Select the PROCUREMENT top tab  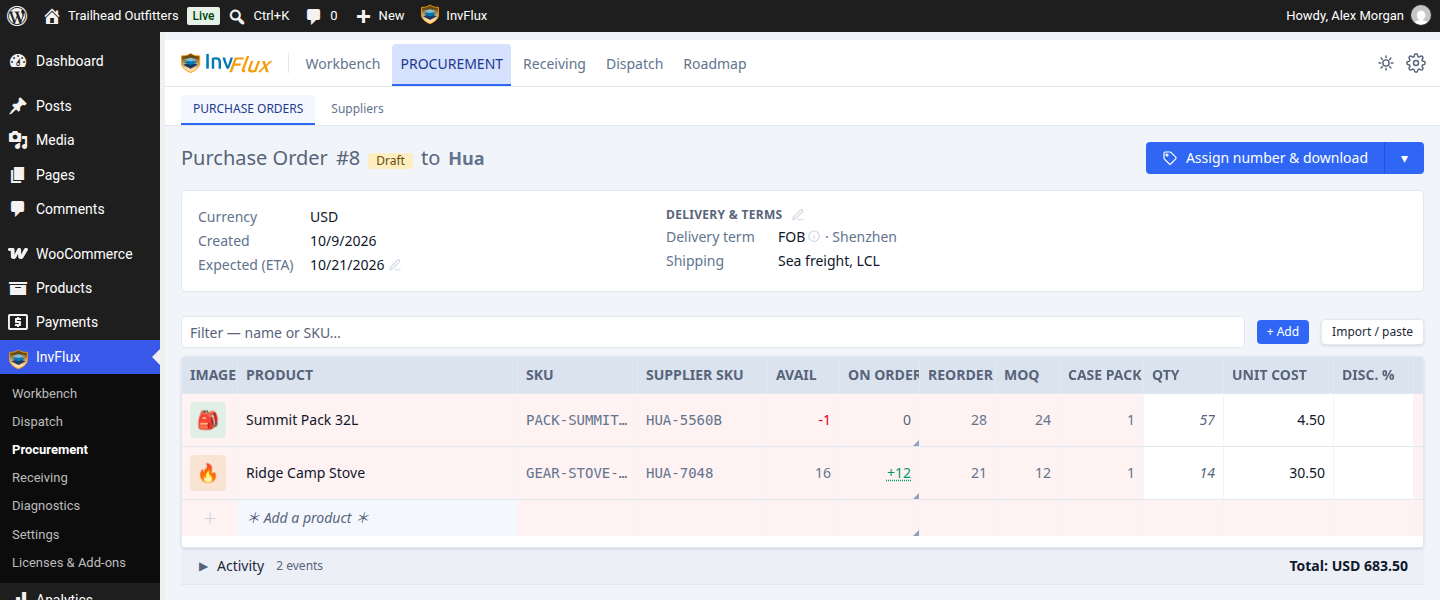coord(452,64)
